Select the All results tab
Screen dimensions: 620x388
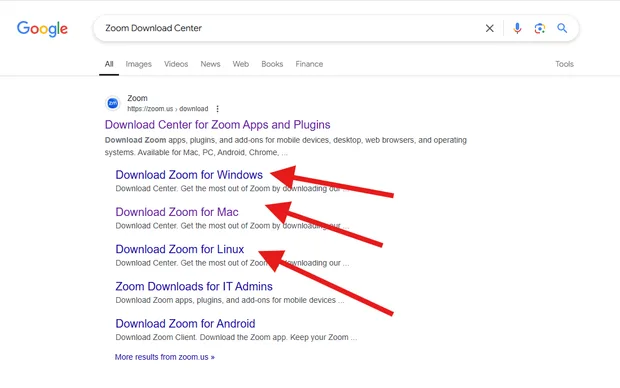click(x=109, y=64)
